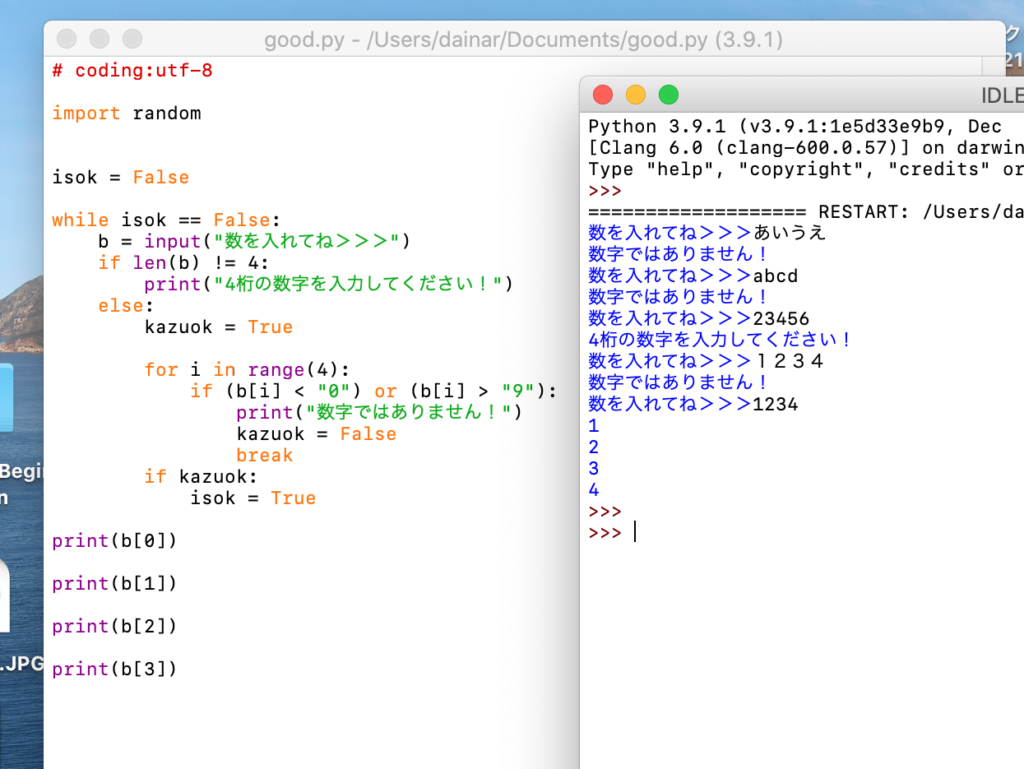The height and width of the screenshot is (769, 1024).
Task: Maximize the good.py editor window
Action: pyautogui.click(x=132, y=39)
